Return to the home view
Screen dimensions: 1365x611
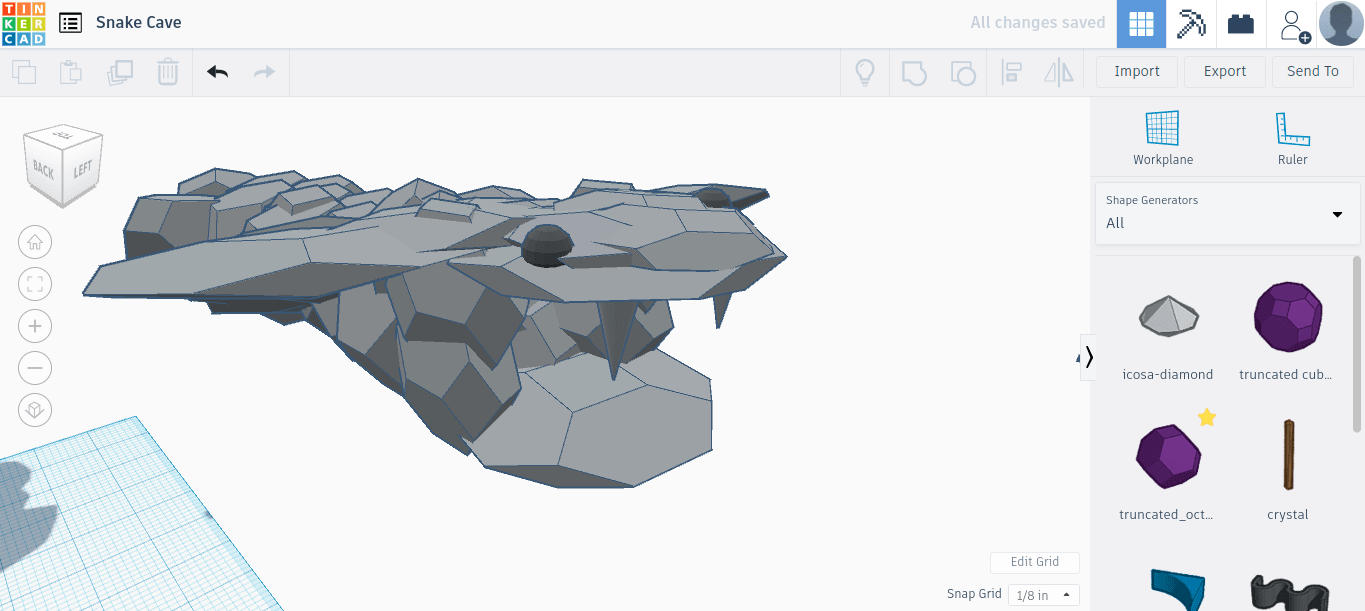pos(35,242)
